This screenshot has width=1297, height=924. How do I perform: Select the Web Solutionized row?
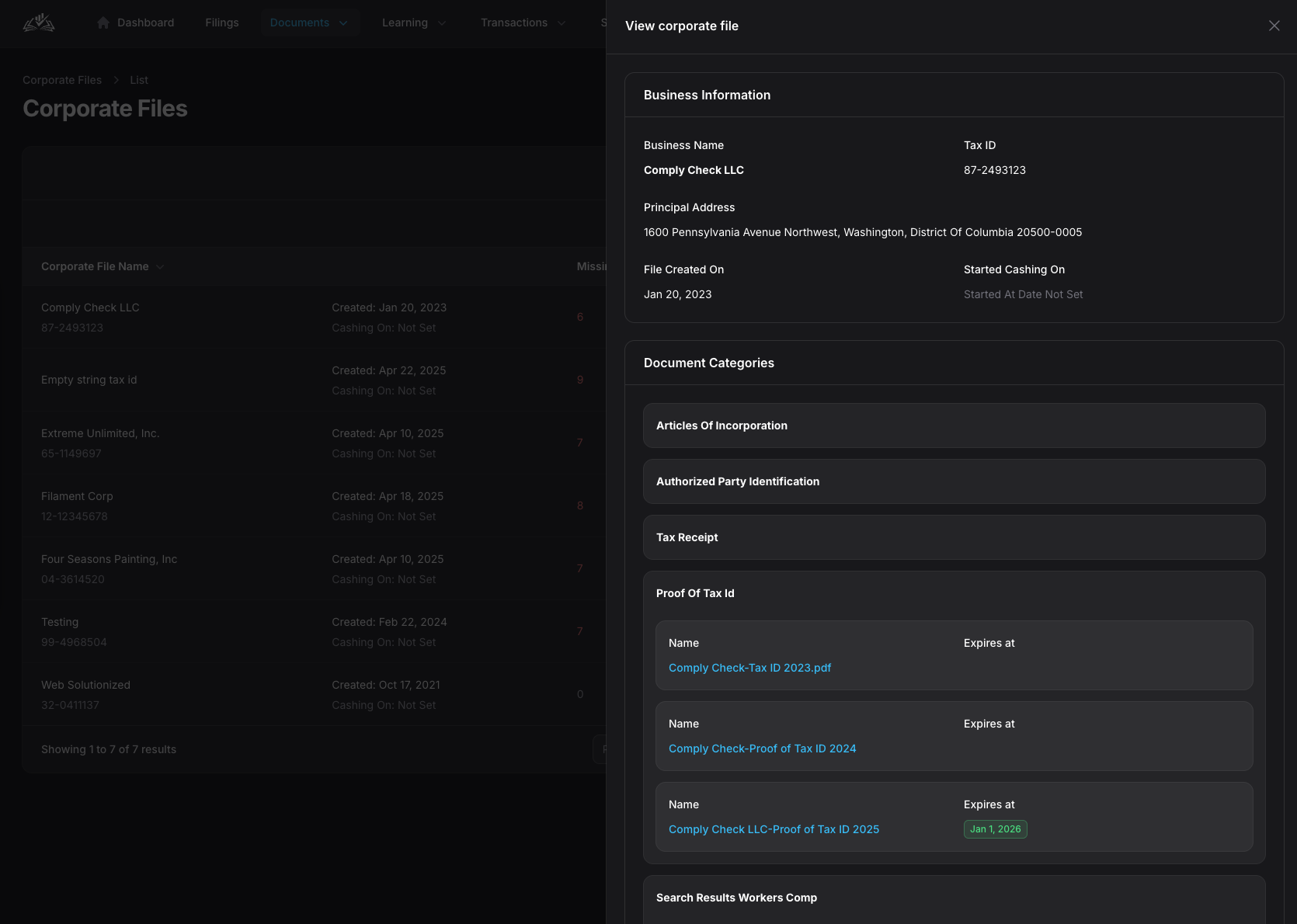(314, 694)
